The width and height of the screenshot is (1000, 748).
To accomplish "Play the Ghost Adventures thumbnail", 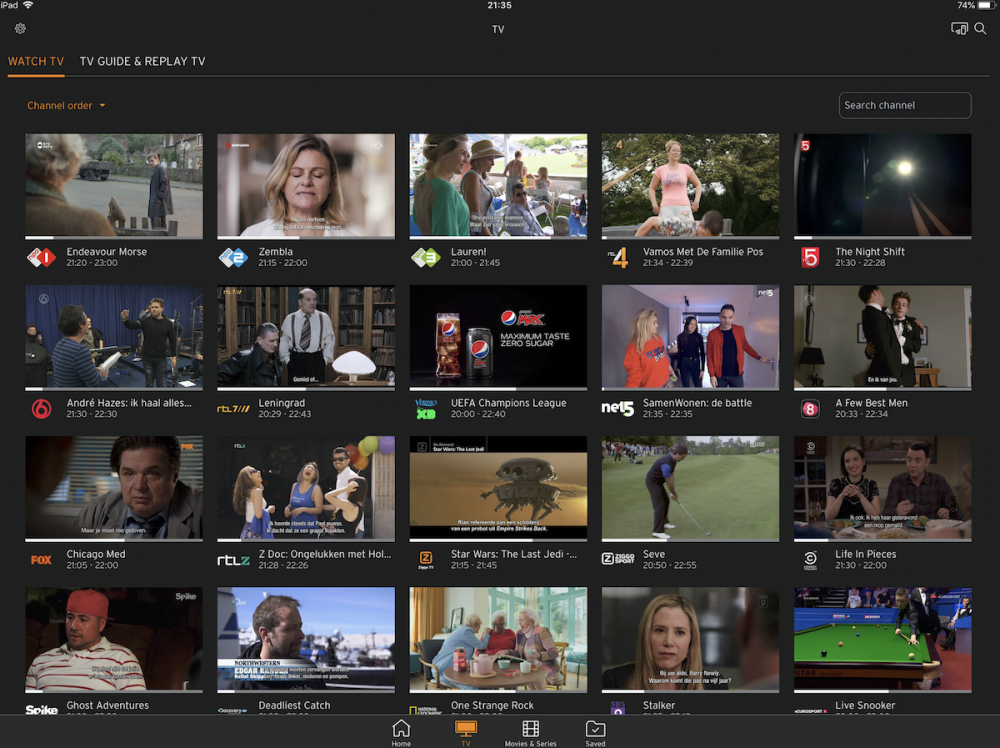I will click(114, 640).
